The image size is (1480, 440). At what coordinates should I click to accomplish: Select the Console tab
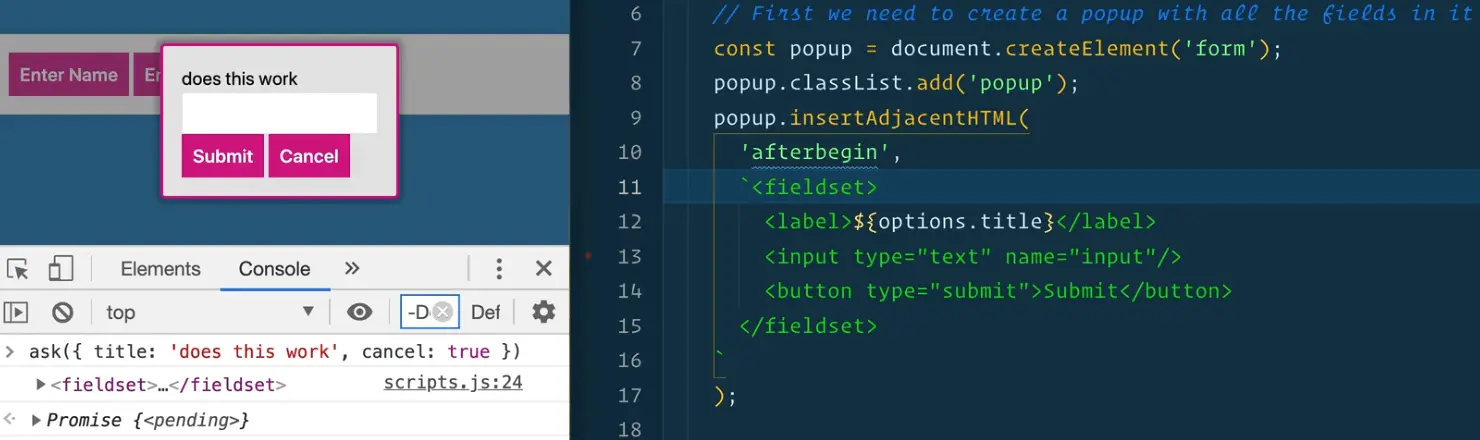(x=274, y=268)
